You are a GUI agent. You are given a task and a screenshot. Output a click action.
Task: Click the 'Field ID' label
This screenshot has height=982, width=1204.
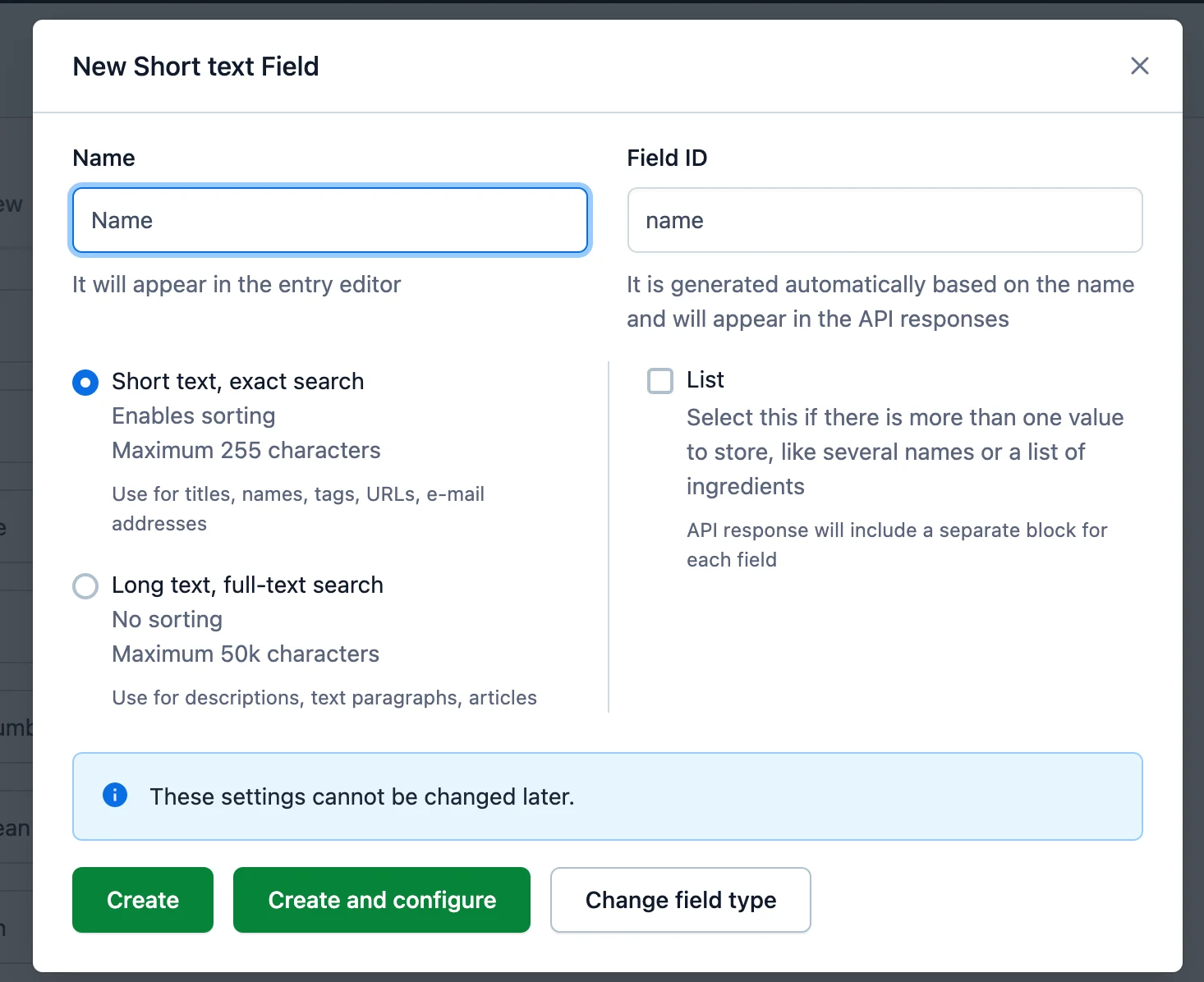point(667,158)
